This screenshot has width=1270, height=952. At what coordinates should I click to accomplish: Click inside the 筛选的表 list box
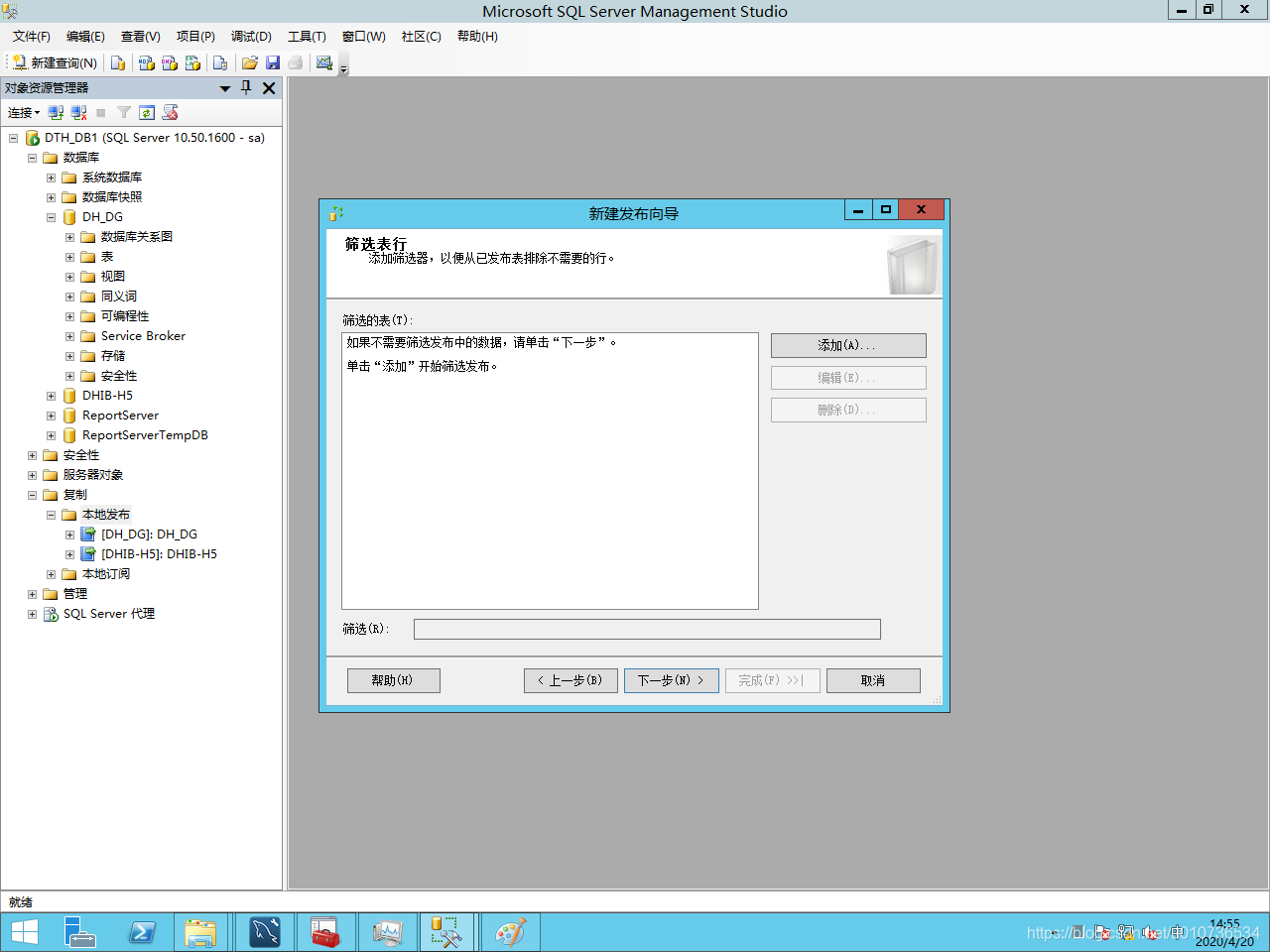click(550, 471)
